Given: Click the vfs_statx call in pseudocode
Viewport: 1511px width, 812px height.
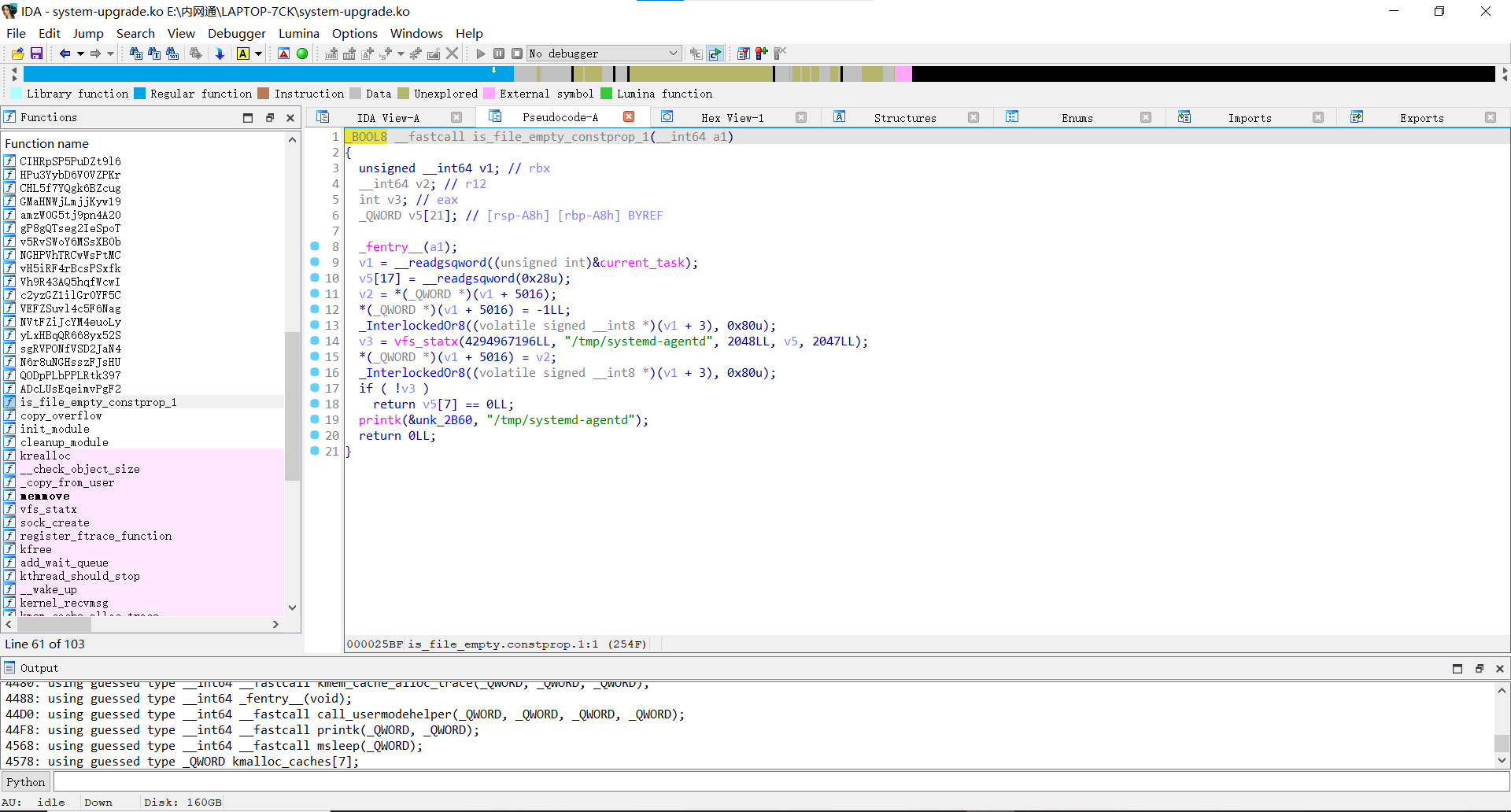Looking at the screenshot, I should pos(426,341).
